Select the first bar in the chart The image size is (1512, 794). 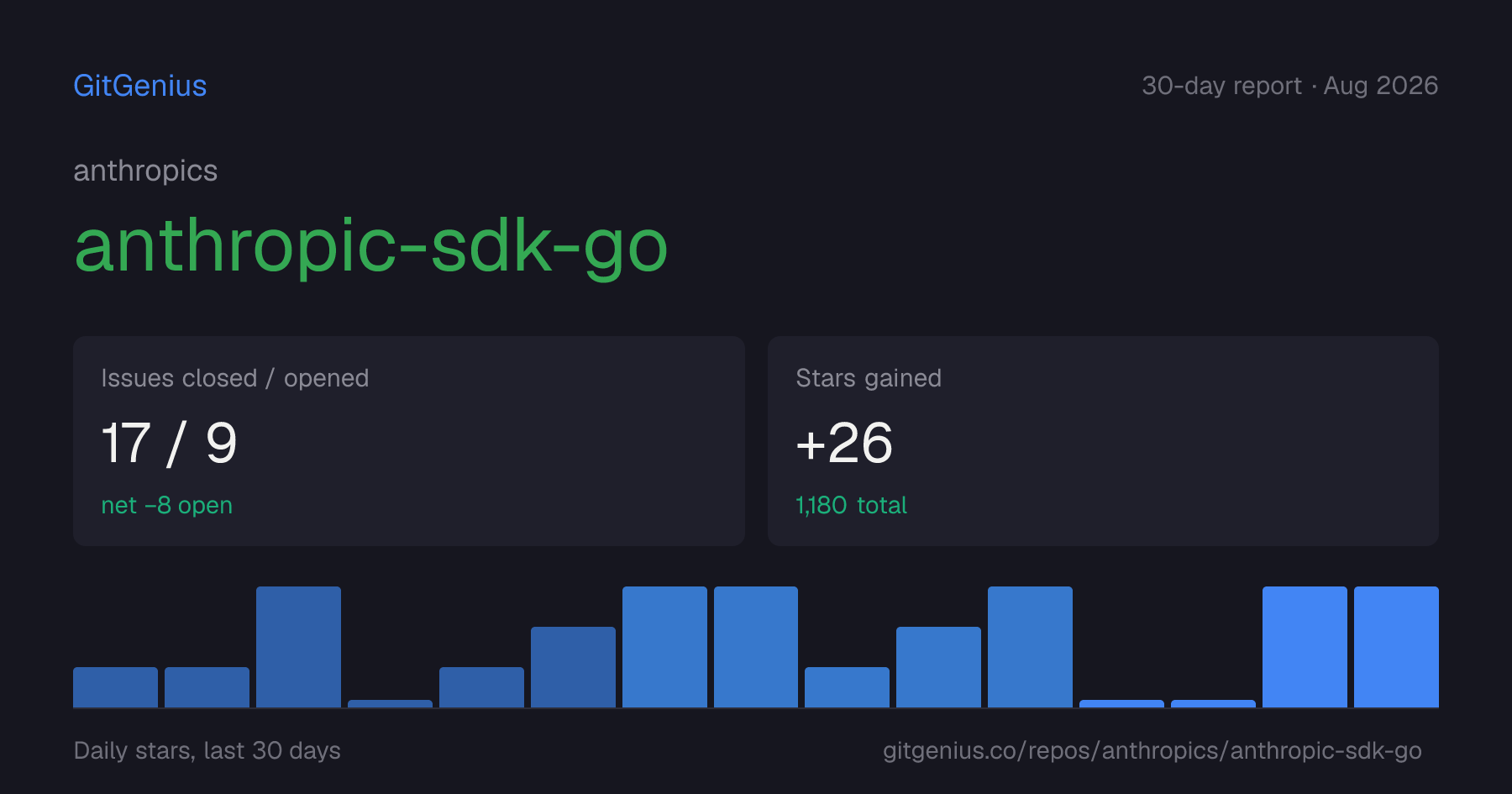[115, 687]
